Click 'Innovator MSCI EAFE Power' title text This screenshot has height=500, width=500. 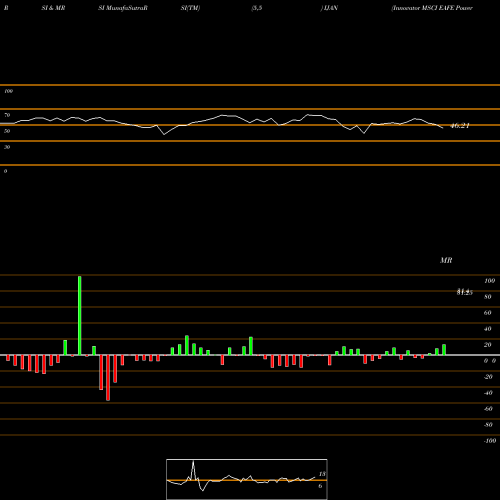(433, 8)
